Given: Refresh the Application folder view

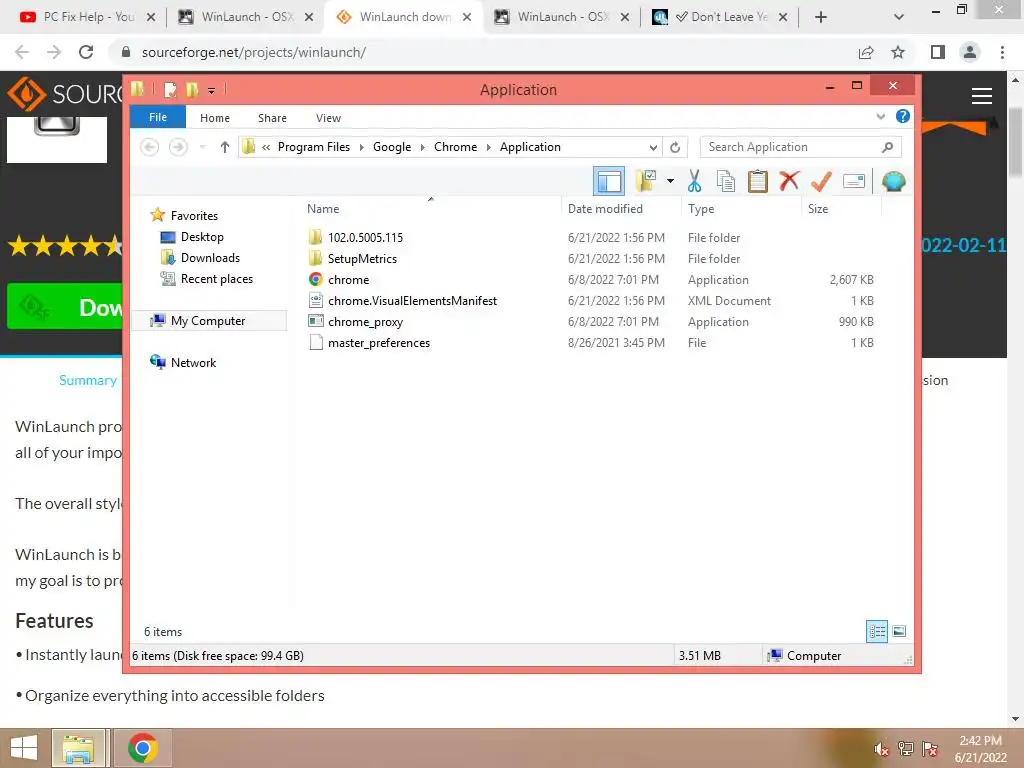Looking at the screenshot, I should click(x=675, y=147).
